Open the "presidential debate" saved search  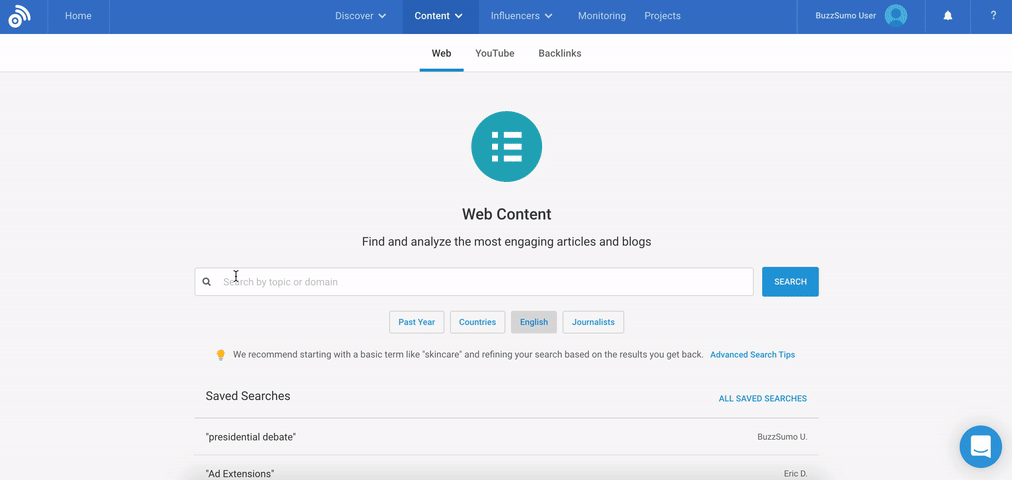251,437
